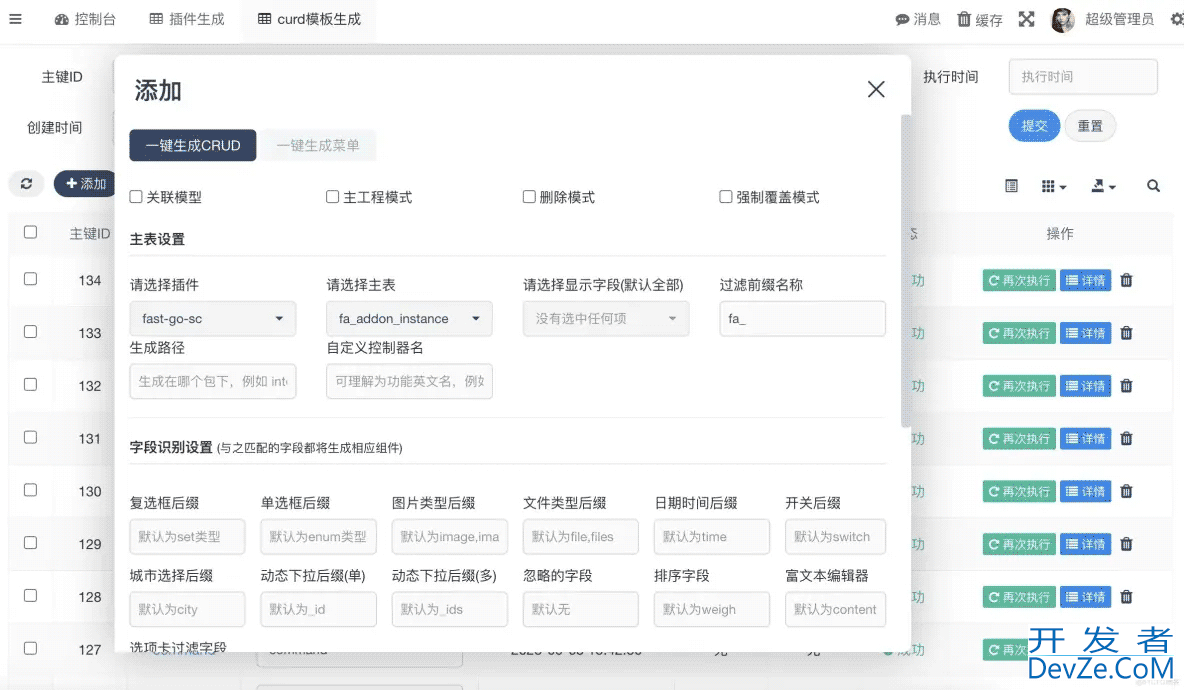Image resolution: width=1184 pixels, height=690 pixels.
Task: Click the 开关后缀 input field
Action: tap(835, 537)
